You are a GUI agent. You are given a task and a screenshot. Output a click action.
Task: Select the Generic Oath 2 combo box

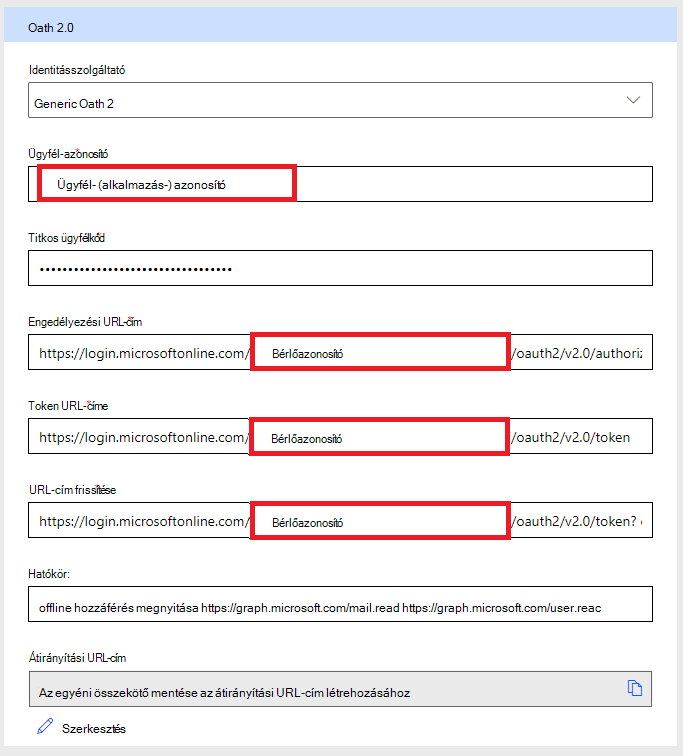click(340, 100)
